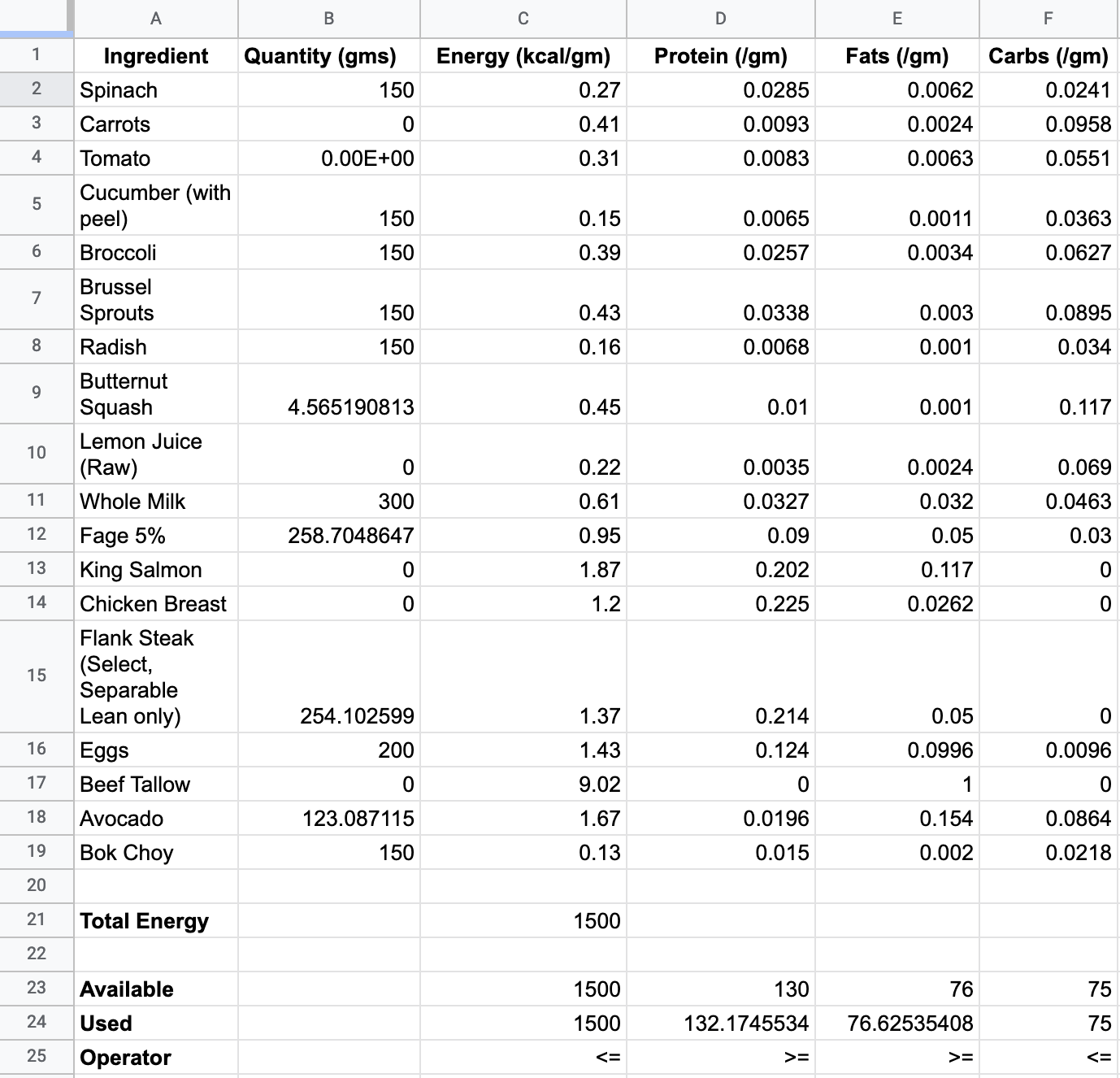The width and height of the screenshot is (1120, 1078).
Task: Select Avocado quantity 123.087115
Action: click(x=329, y=818)
